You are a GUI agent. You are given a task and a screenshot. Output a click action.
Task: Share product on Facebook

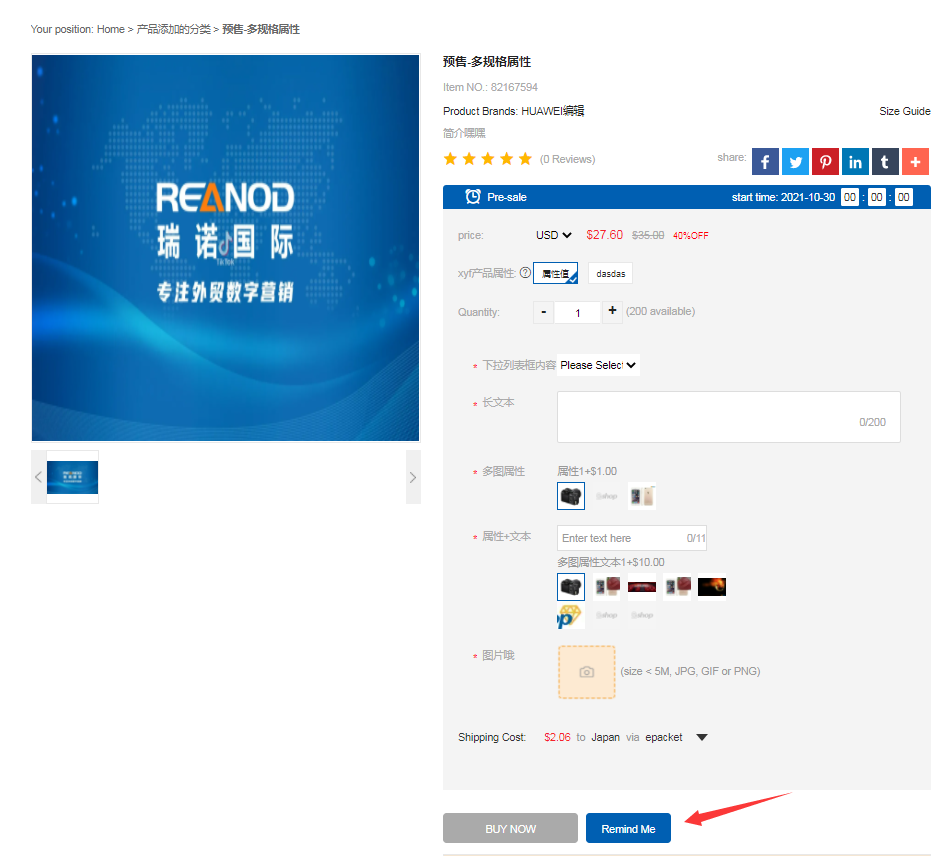click(x=765, y=162)
